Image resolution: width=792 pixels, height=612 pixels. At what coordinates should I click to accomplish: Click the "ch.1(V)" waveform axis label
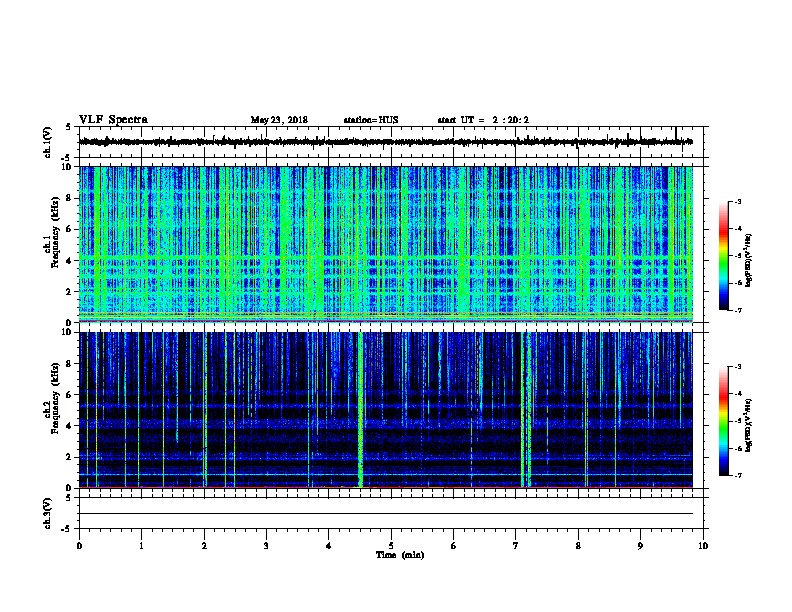[x=47, y=142]
